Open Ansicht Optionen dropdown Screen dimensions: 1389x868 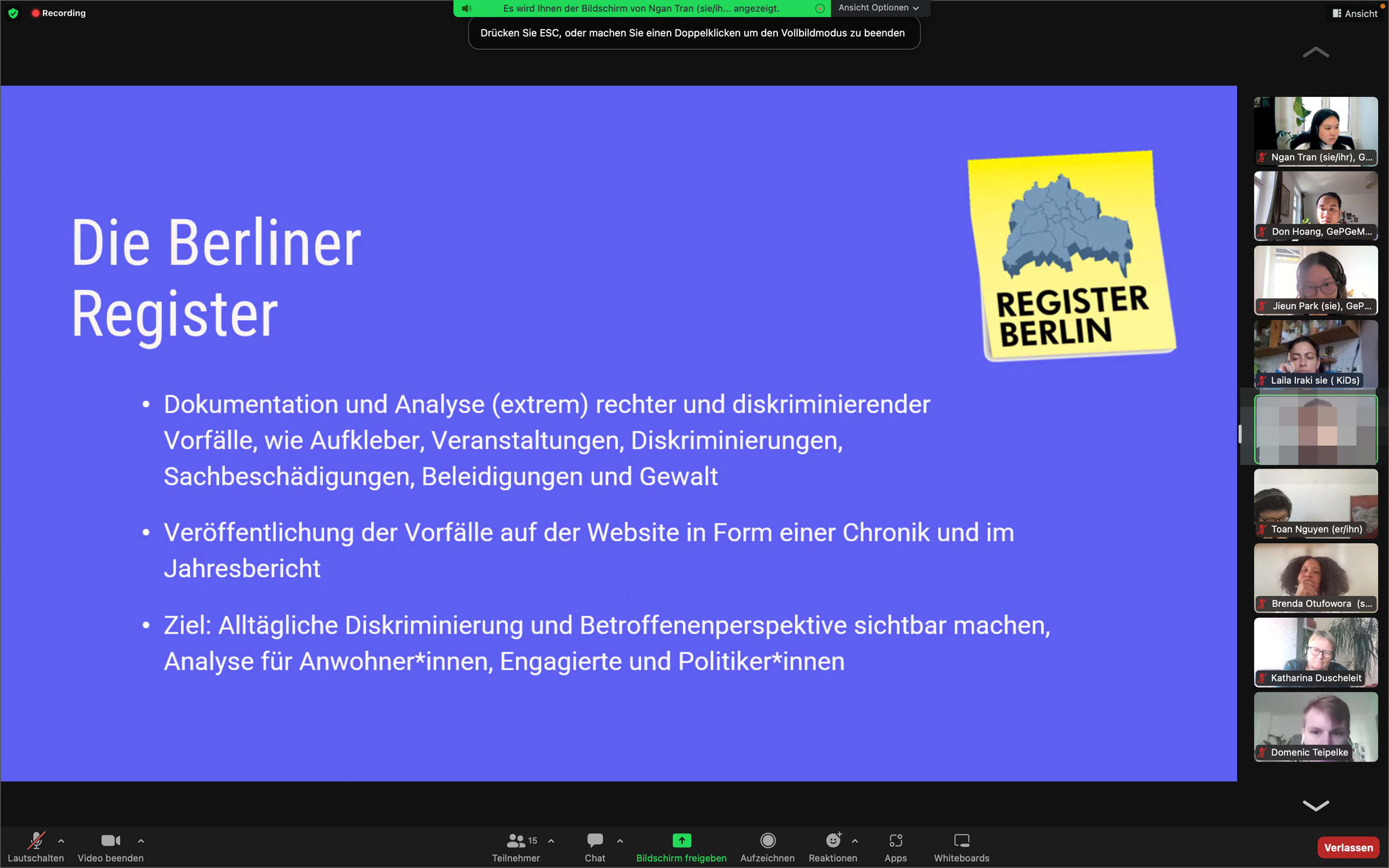pos(878,8)
